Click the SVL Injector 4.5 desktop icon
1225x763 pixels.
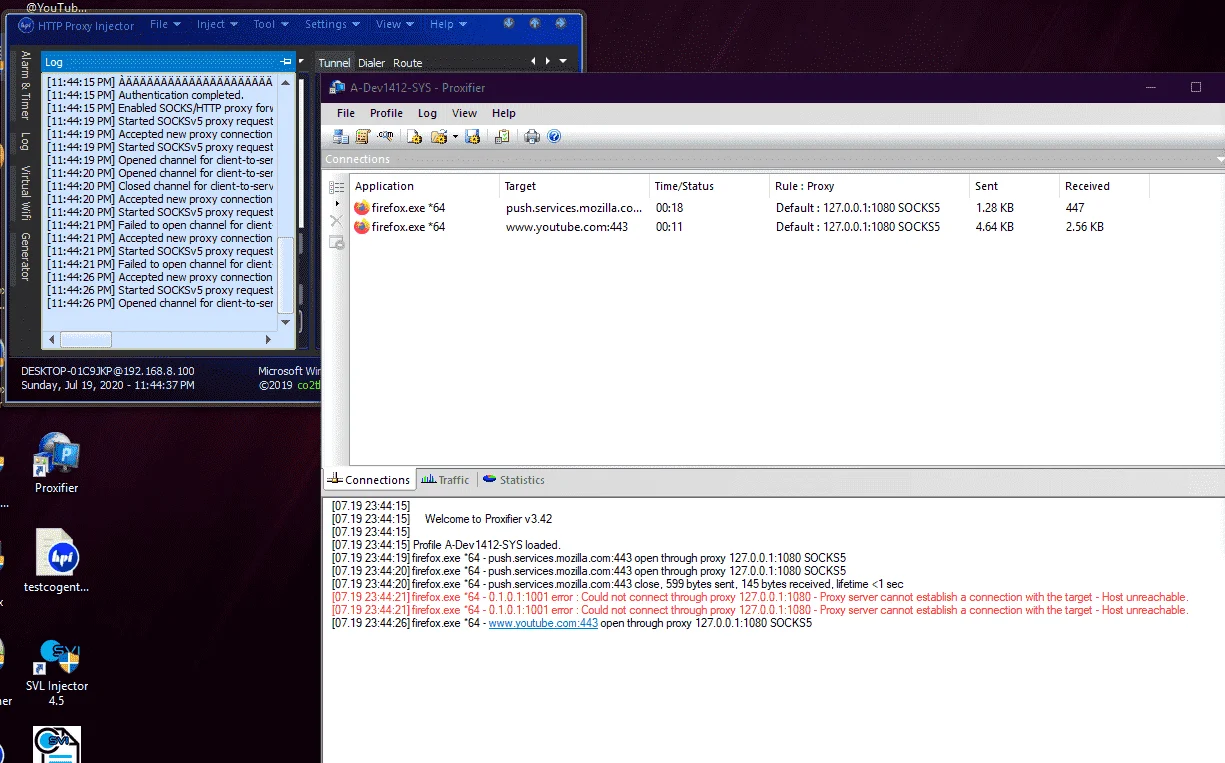point(57,672)
